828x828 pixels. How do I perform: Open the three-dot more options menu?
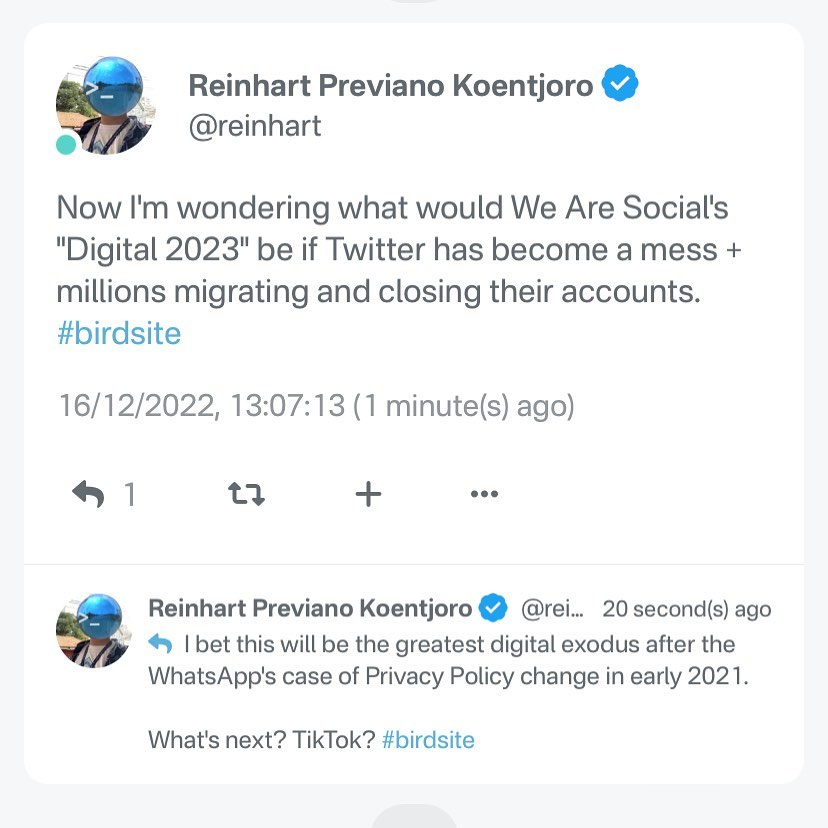[x=484, y=493]
